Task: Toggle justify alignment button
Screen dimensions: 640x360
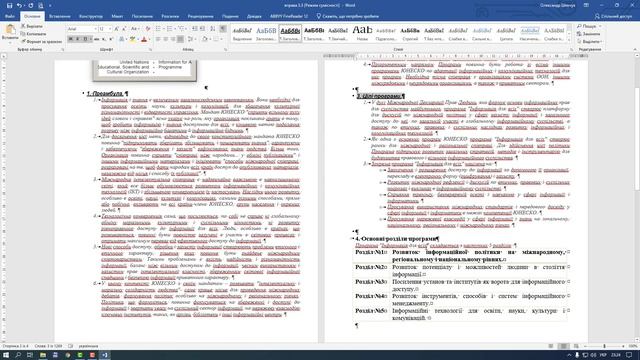Action: tap(180, 39)
